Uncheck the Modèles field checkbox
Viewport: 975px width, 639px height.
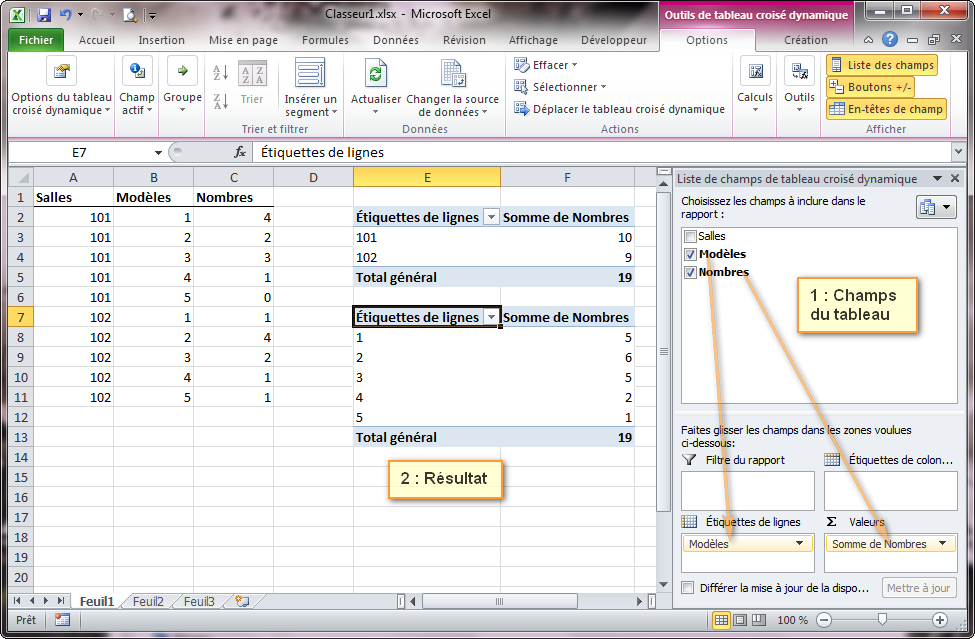[690, 255]
